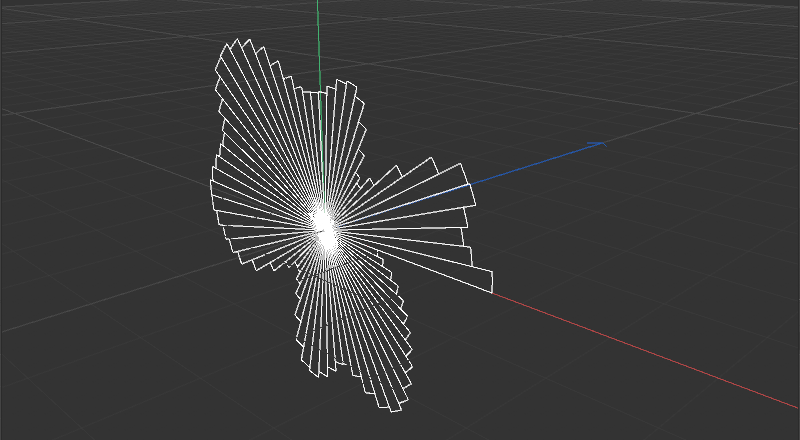
Task: Click the bright center hub of the wireframe
Action: coord(324,228)
